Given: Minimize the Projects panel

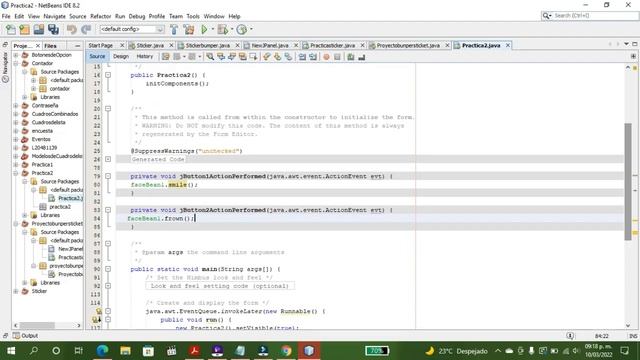Looking at the screenshot, I should (x=78, y=46).
